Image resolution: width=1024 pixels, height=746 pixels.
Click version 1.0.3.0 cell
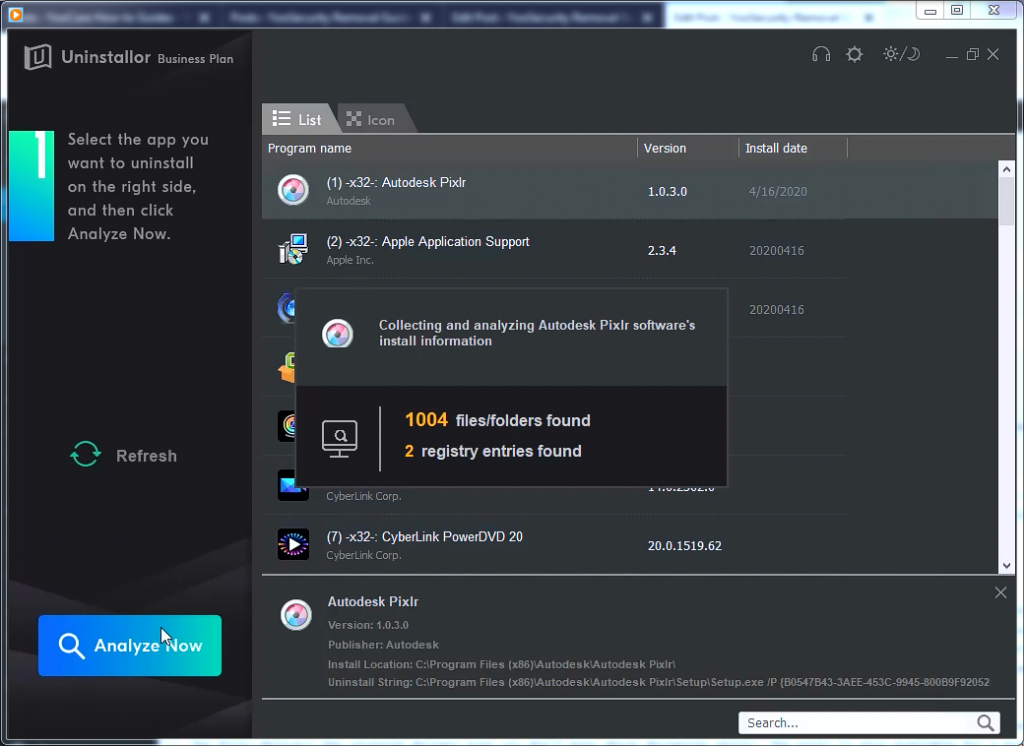tap(667, 191)
